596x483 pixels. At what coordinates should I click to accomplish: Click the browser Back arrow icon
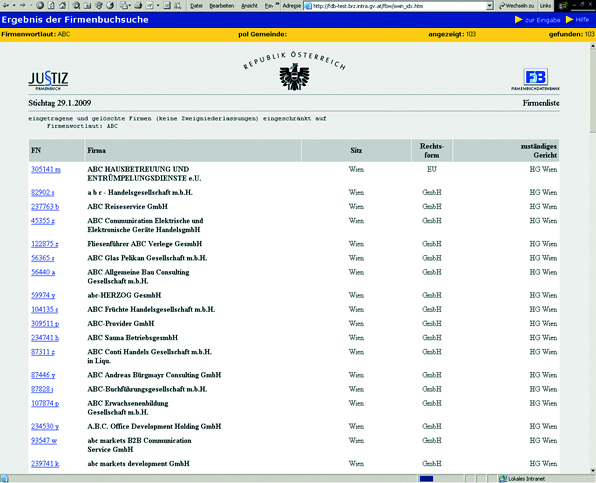[x=6, y=5]
